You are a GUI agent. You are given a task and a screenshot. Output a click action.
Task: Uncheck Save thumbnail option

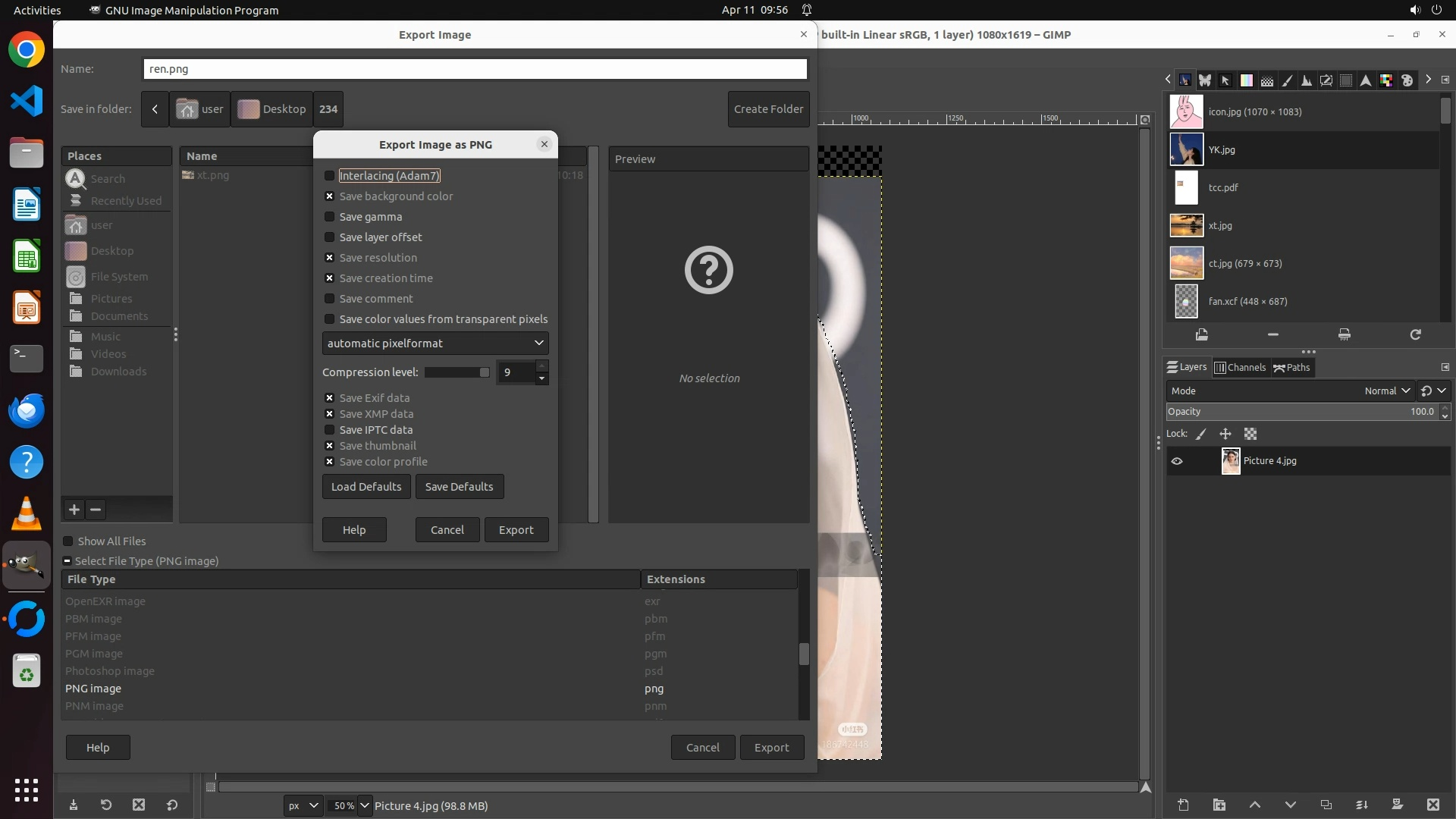[x=329, y=446]
